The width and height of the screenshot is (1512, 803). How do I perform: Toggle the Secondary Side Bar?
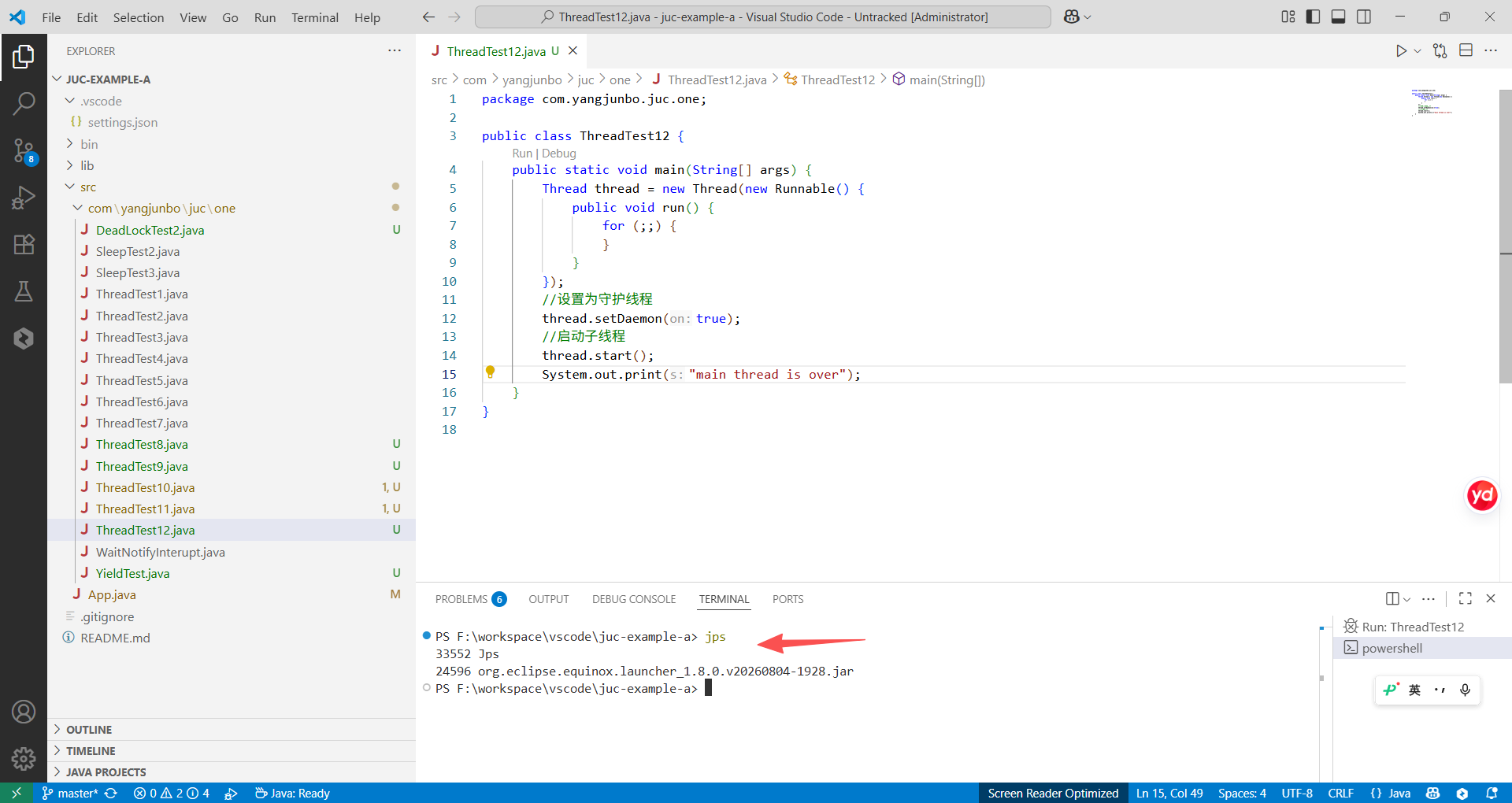1364,17
